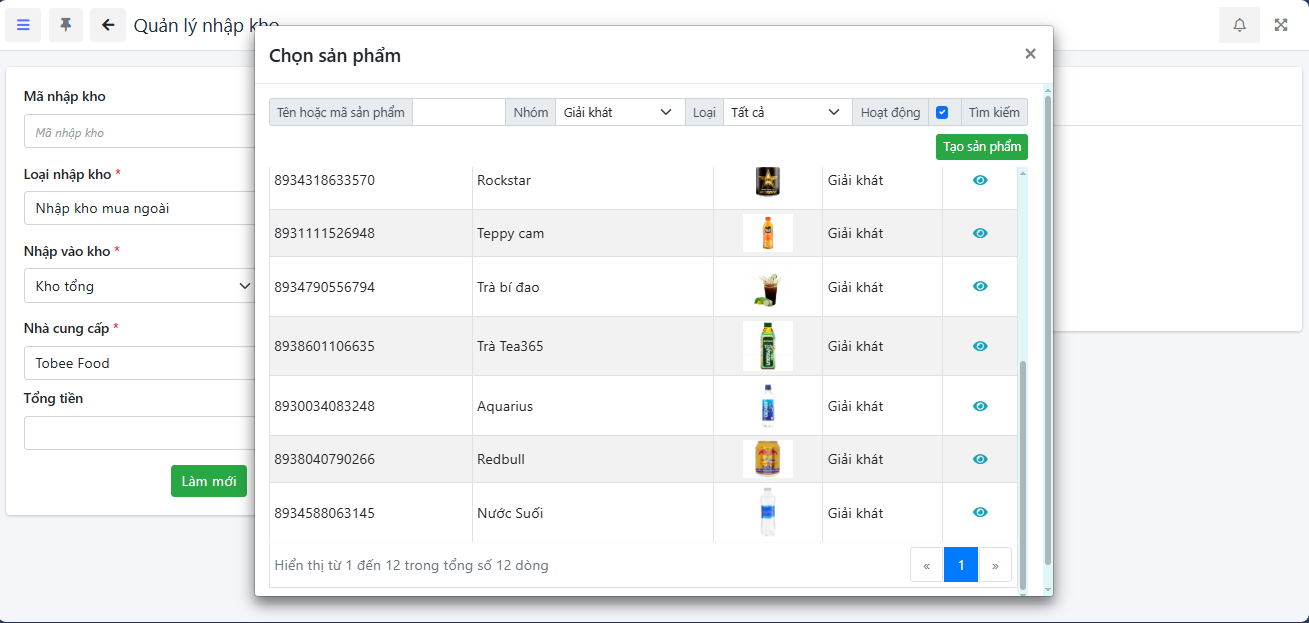The width and height of the screenshot is (1309, 623).
Task: Toggle fullscreen expand icon
Action: point(1281,25)
